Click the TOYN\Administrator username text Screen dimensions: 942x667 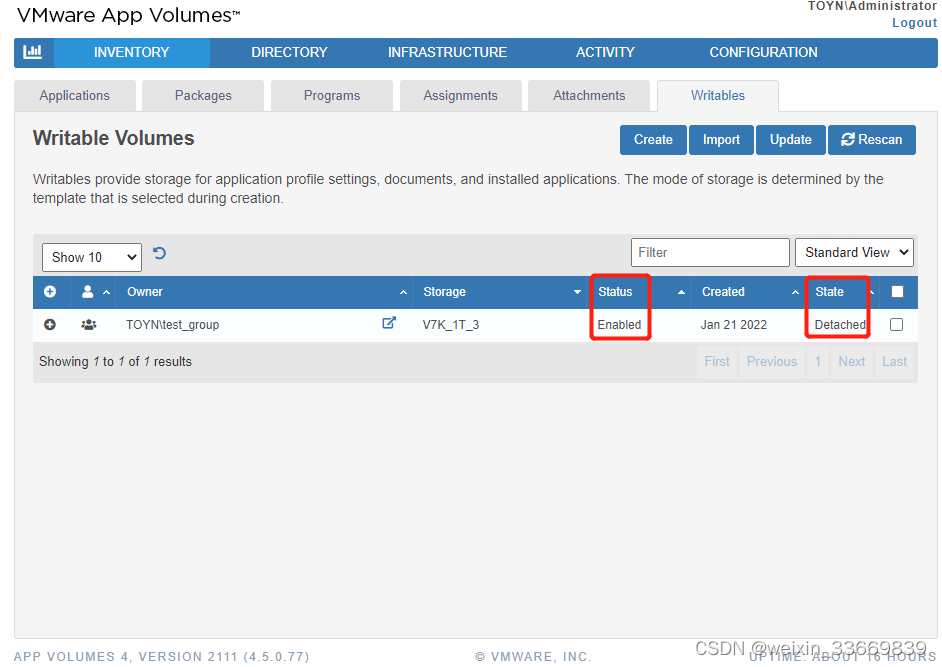coord(872,6)
